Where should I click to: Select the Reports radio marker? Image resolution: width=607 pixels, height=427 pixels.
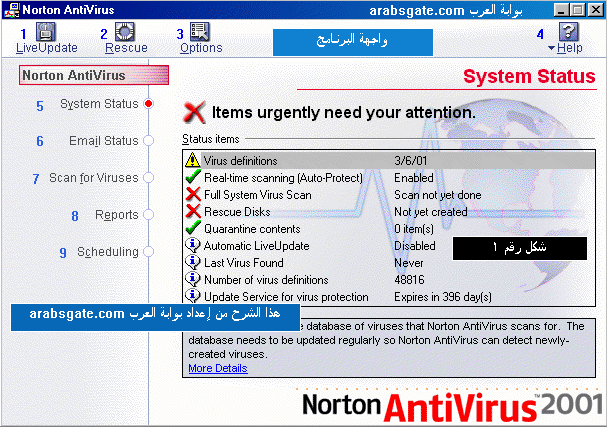click(x=148, y=214)
